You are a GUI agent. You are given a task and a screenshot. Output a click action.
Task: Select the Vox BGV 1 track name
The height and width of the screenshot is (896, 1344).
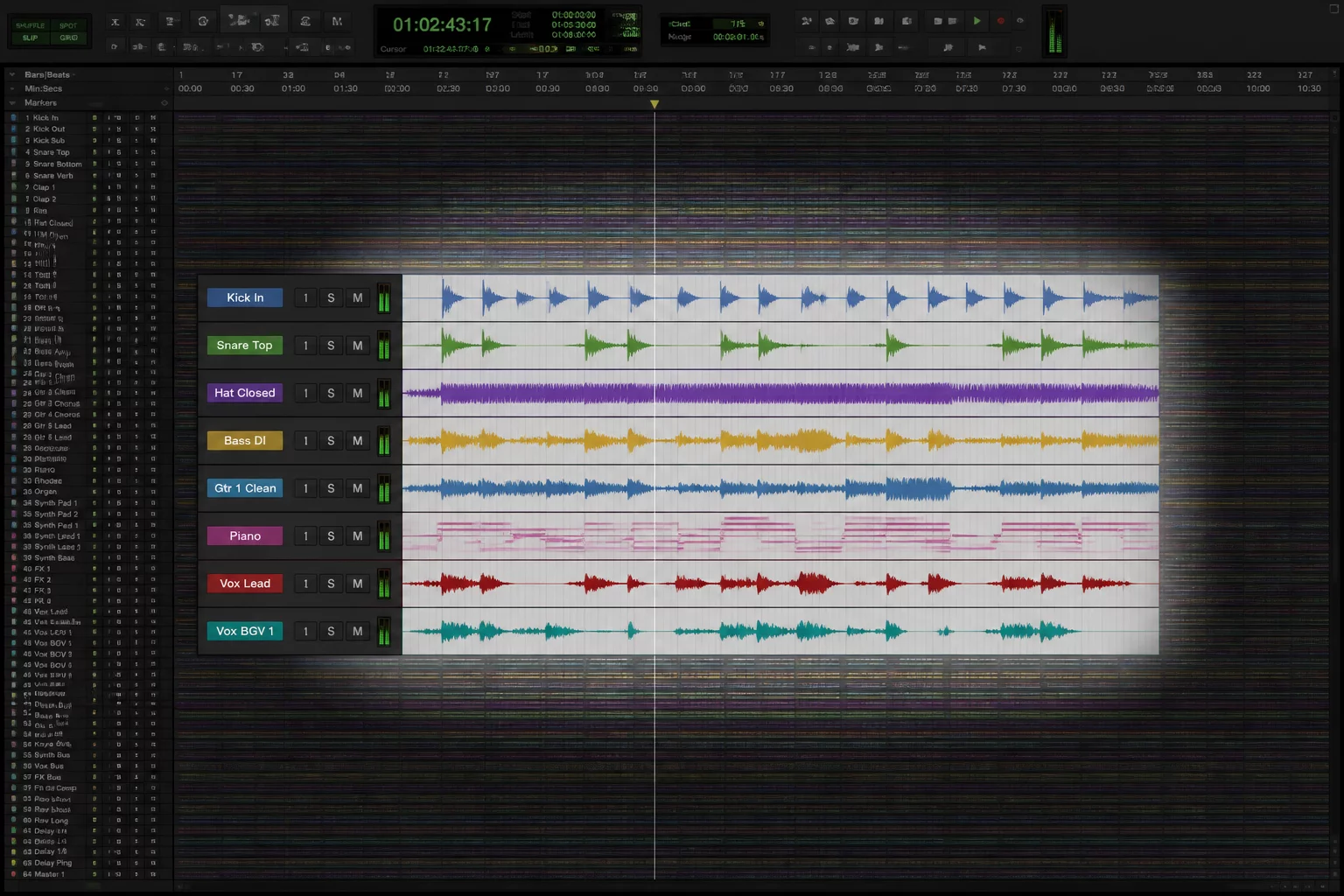click(x=245, y=631)
